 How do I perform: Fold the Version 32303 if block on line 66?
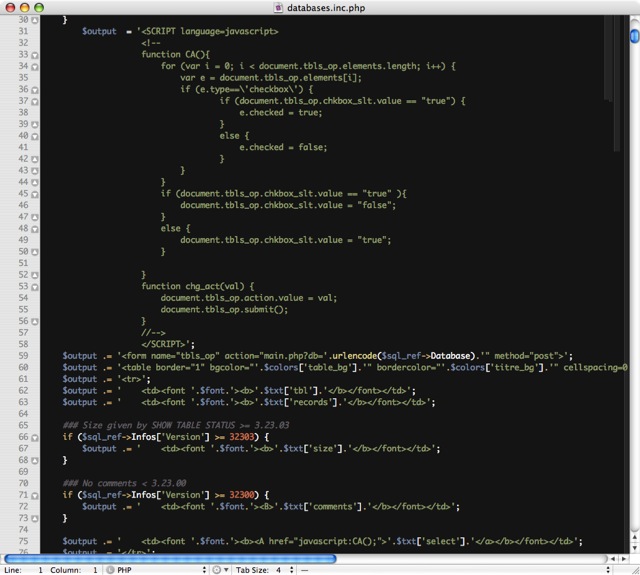35,437
